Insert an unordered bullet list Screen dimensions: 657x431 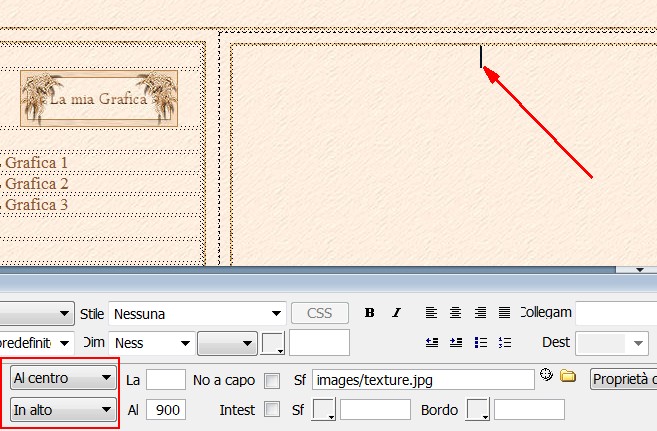point(480,342)
